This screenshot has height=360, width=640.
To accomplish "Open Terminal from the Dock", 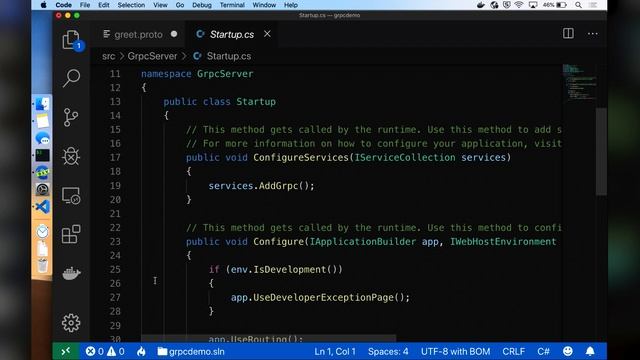I will [x=42, y=155].
